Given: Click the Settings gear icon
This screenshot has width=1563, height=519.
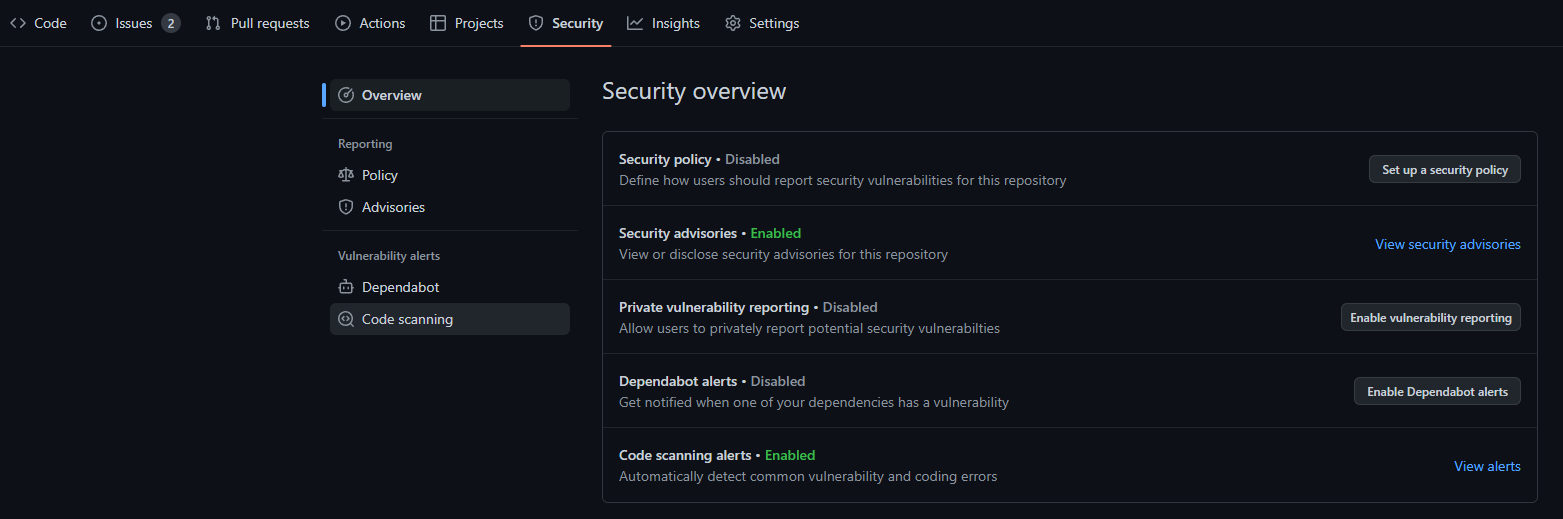Looking at the screenshot, I should point(733,23).
